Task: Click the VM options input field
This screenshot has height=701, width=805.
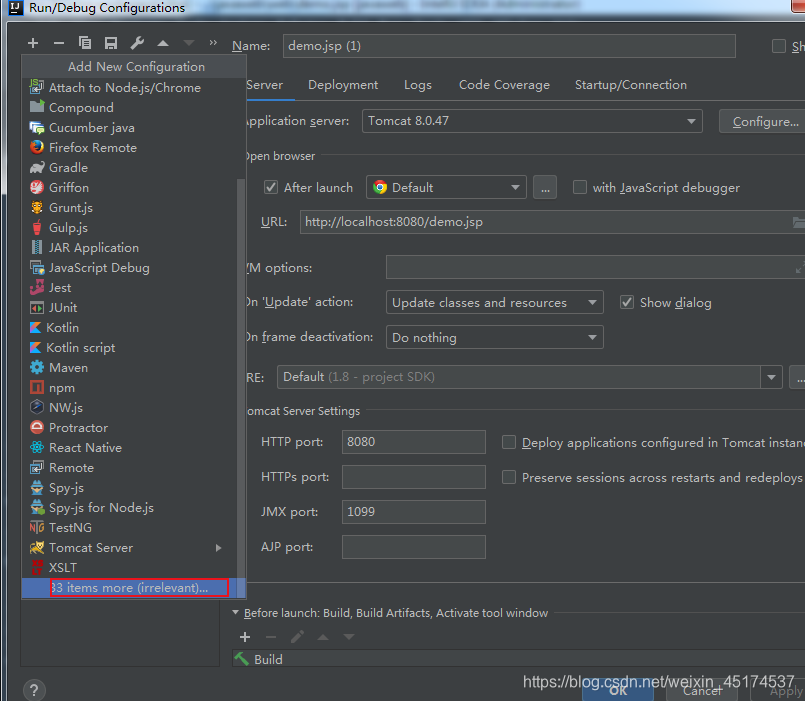Action: [595, 268]
